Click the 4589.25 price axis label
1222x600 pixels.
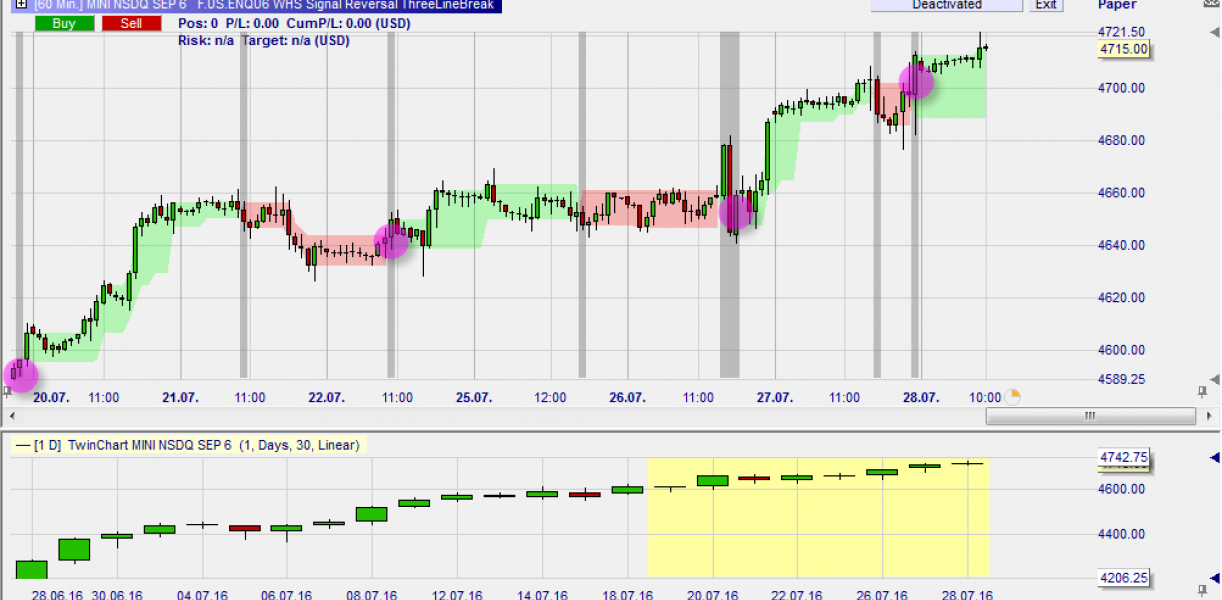[1123, 379]
